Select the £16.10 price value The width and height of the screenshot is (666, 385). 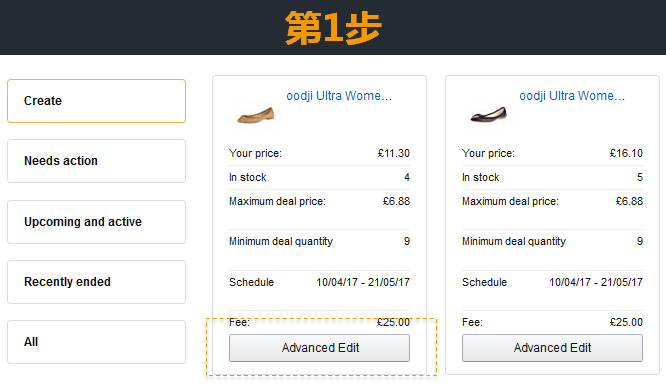pyautogui.click(x=626, y=153)
